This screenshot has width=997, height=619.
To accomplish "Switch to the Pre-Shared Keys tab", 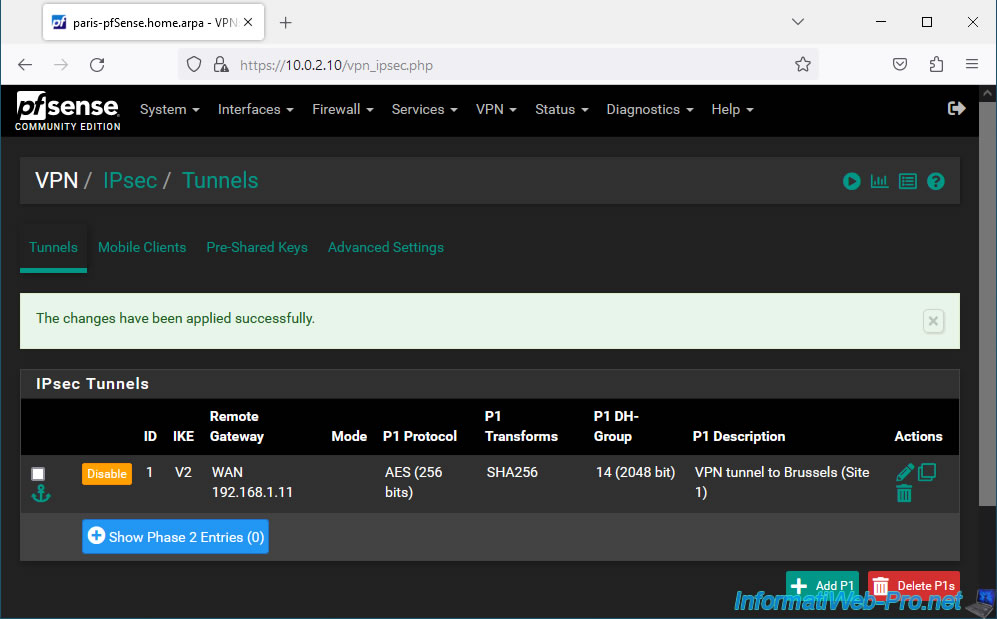I will 257,248.
